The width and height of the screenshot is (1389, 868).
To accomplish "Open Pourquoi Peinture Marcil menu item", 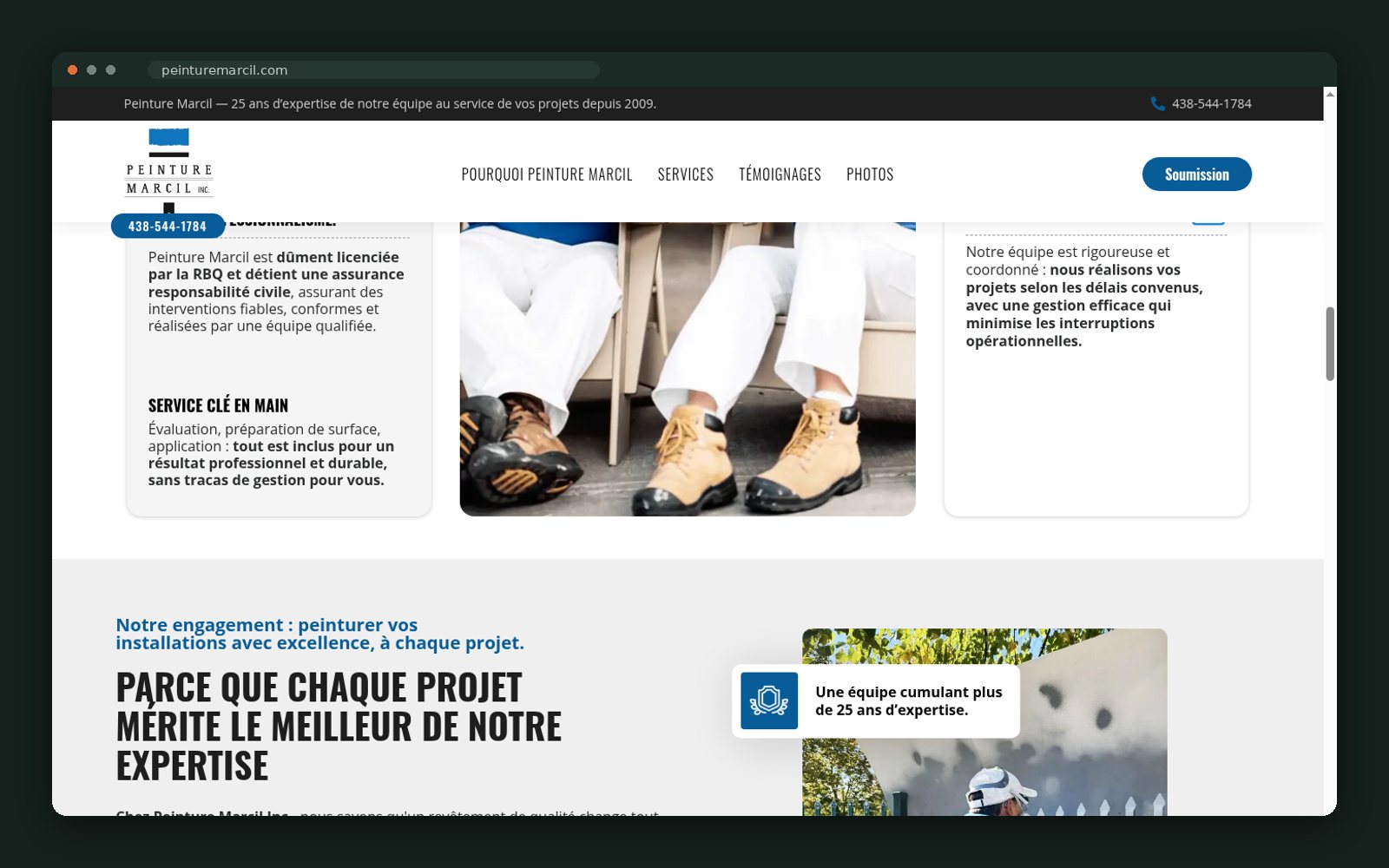I will pos(547,174).
